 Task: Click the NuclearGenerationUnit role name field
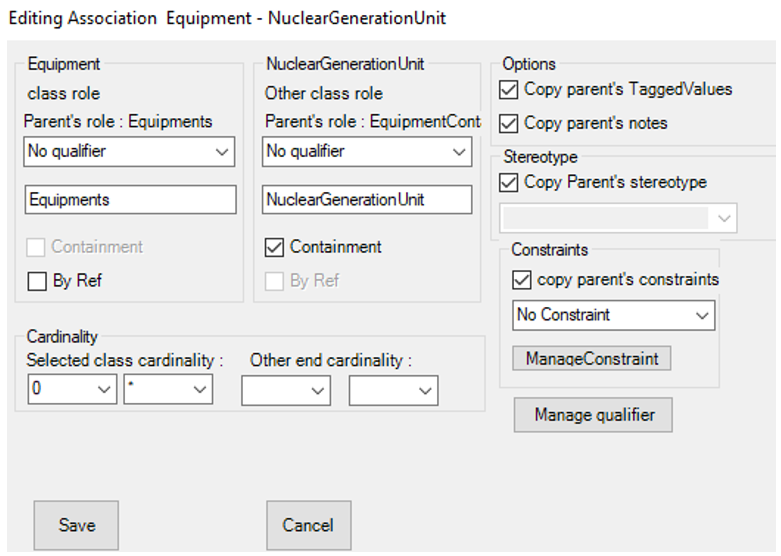pyautogui.click(x=367, y=200)
